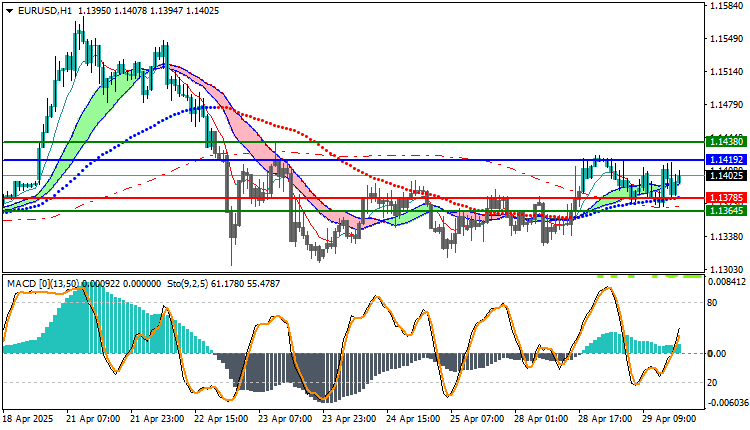Click the EURUSD,H1 symbol title
Screen dimensions: 750x430
tap(44, 11)
